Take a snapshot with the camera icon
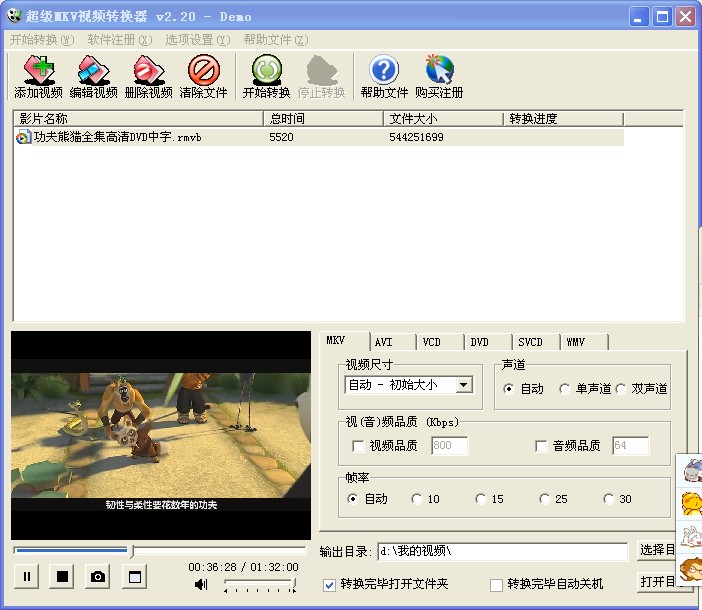The image size is (702, 610). point(98,577)
